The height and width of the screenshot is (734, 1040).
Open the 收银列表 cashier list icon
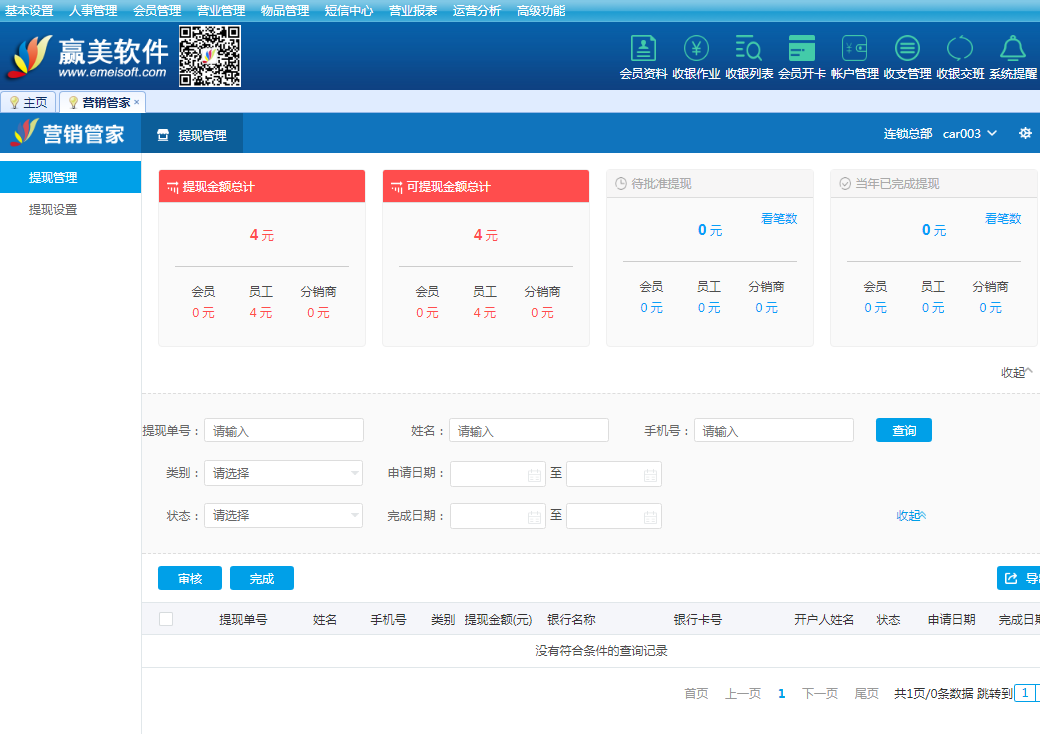pos(749,49)
